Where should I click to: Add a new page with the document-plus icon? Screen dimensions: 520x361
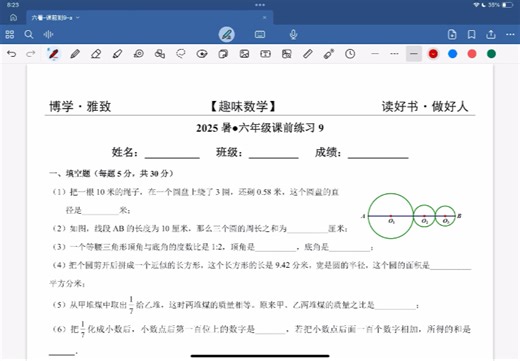click(x=452, y=34)
